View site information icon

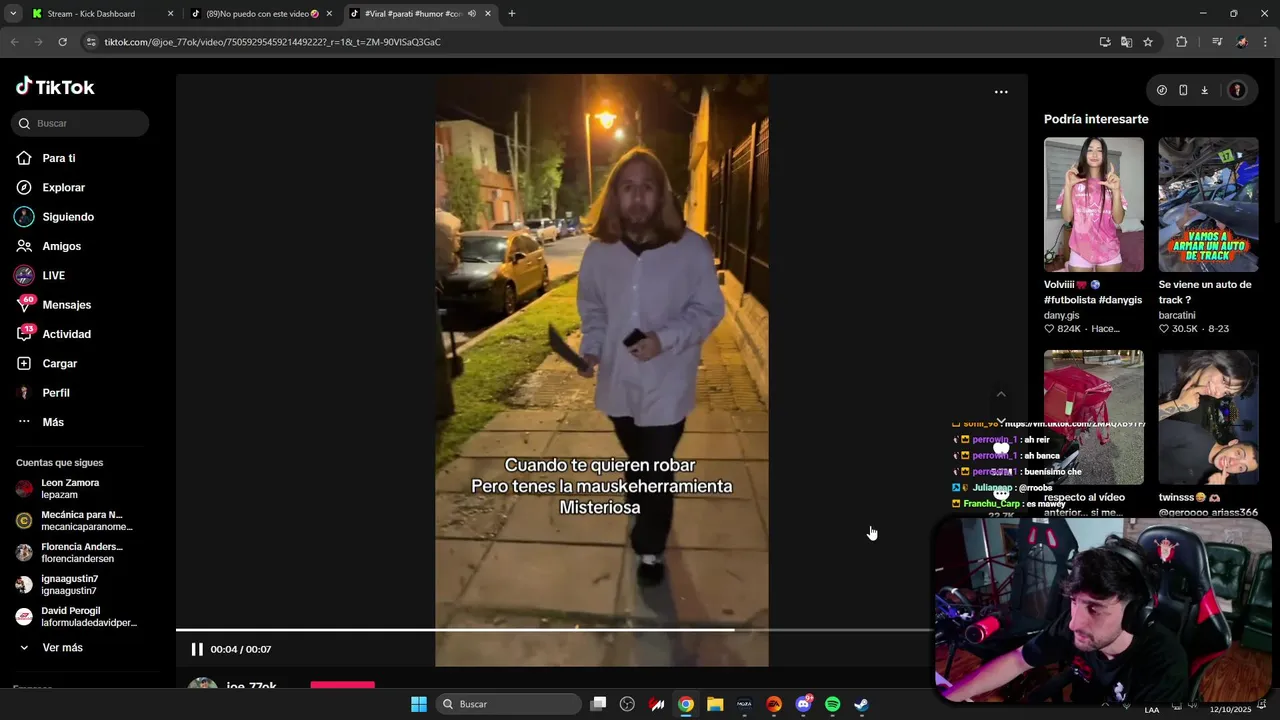point(92,42)
